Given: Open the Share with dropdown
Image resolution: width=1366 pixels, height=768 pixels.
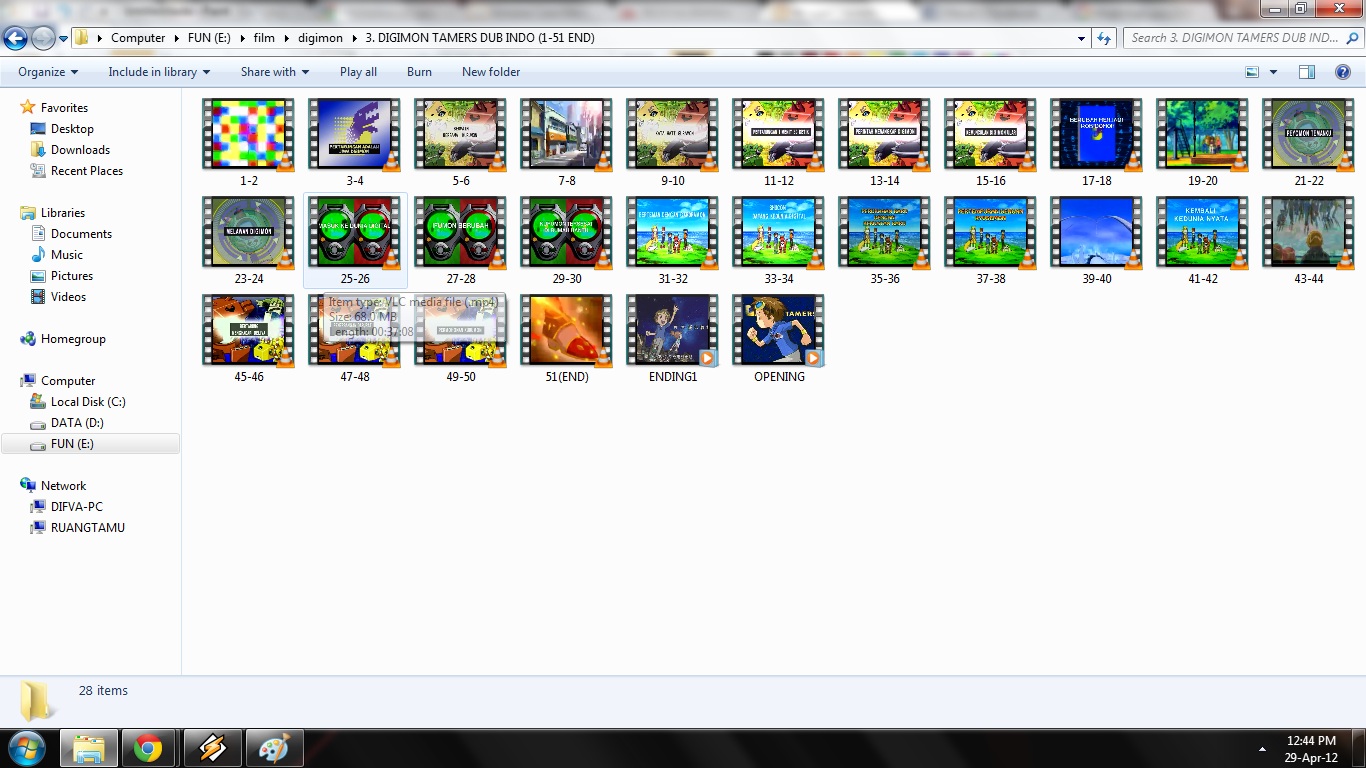Looking at the screenshot, I should coord(275,72).
